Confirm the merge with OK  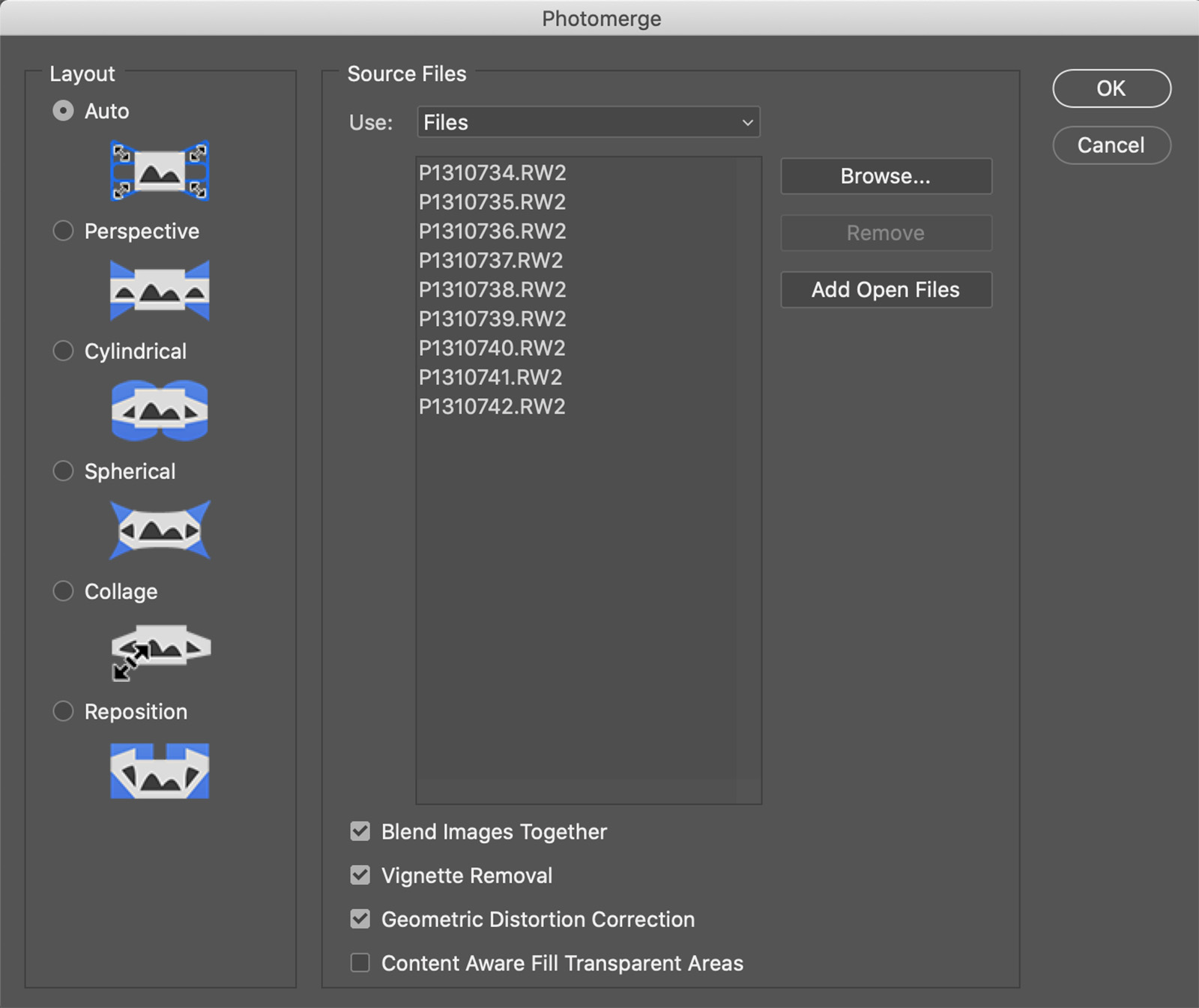coord(1111,88)
